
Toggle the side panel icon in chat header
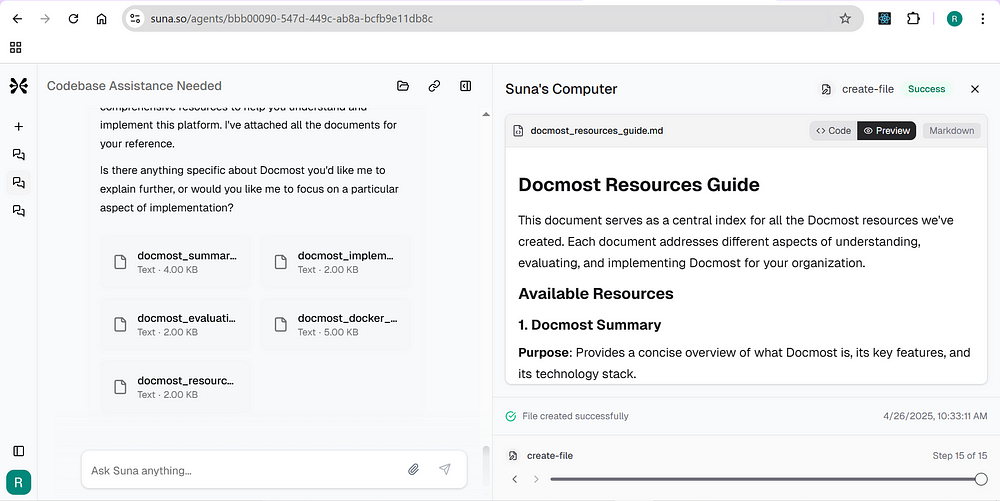[x=466, y=86]
